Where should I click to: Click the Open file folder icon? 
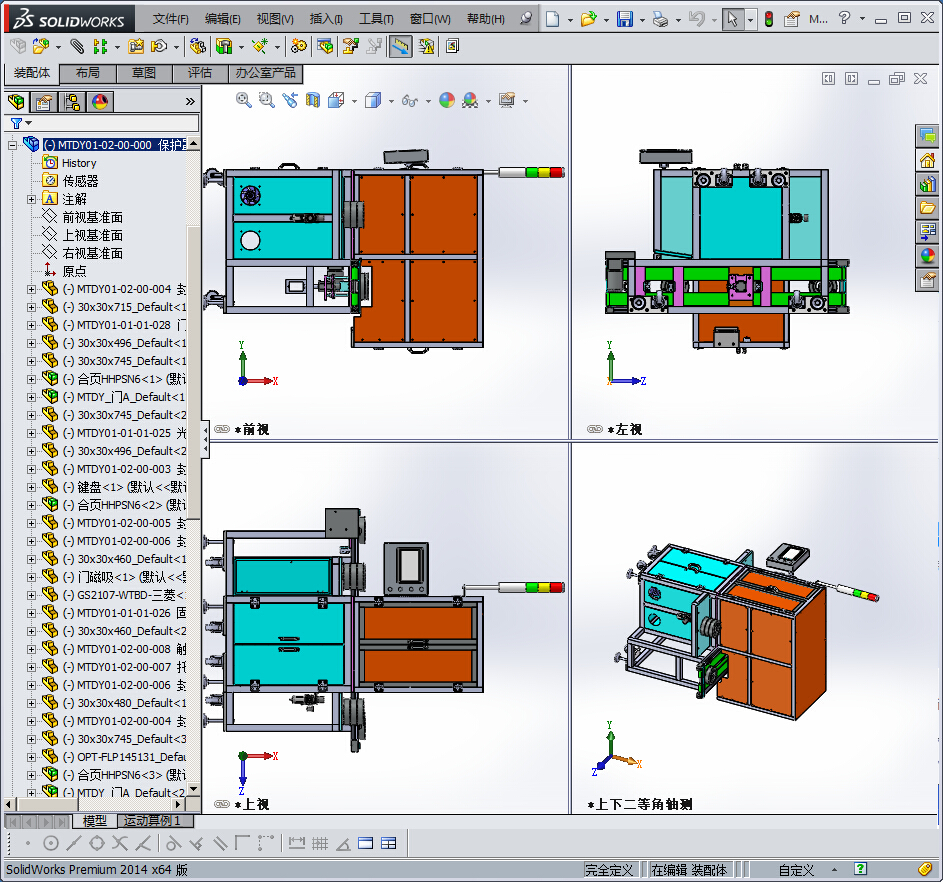[x=588, y=19]
